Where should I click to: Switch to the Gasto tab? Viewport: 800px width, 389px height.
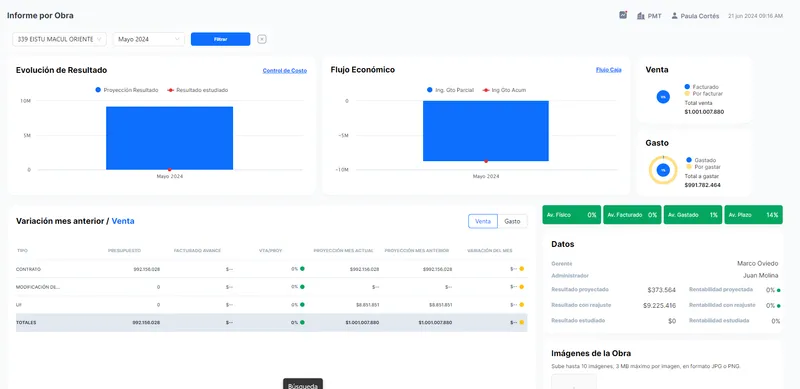pyautogui.click(x=512, y=221)
